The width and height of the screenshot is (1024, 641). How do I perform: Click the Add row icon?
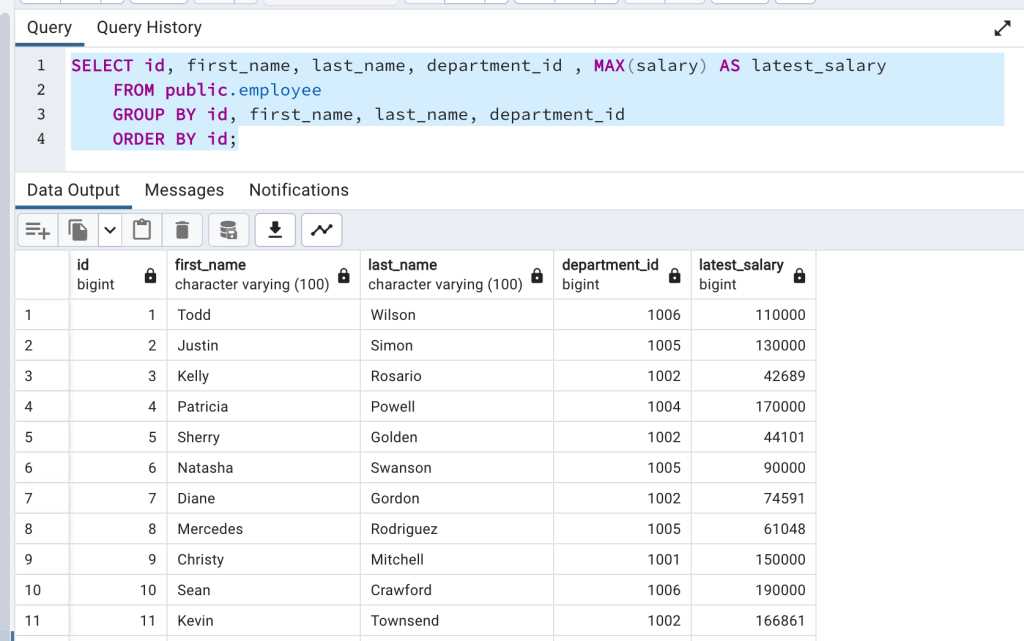[38, 231]
